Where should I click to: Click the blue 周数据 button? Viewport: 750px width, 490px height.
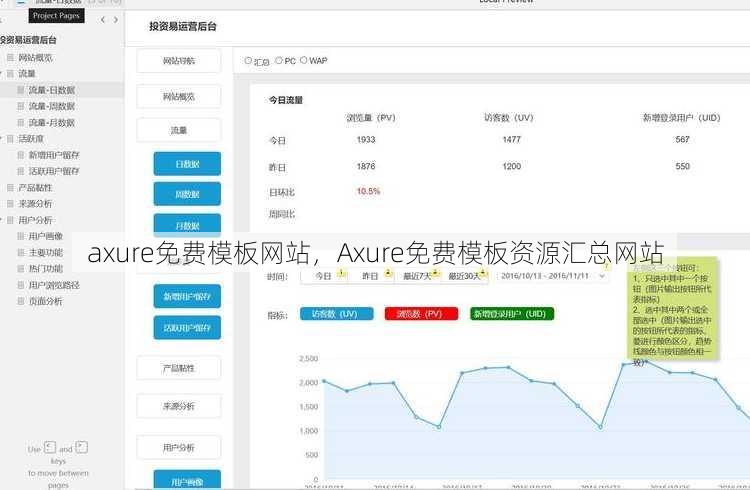187,194
